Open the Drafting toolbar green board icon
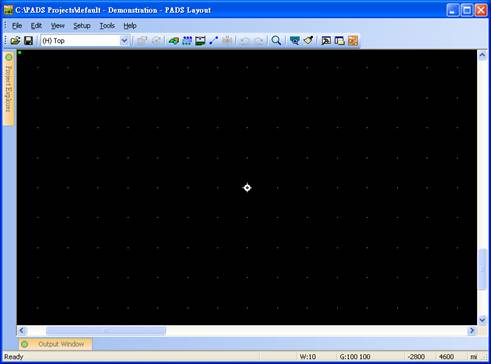This screenshot has height=364, width=491. click(x=174, y=41)
